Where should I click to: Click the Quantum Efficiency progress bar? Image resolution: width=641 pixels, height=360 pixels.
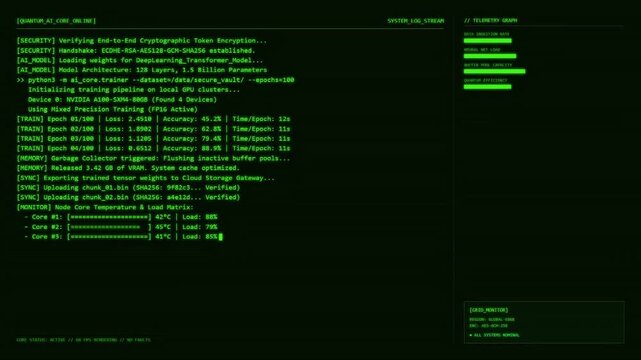point(487,87)
